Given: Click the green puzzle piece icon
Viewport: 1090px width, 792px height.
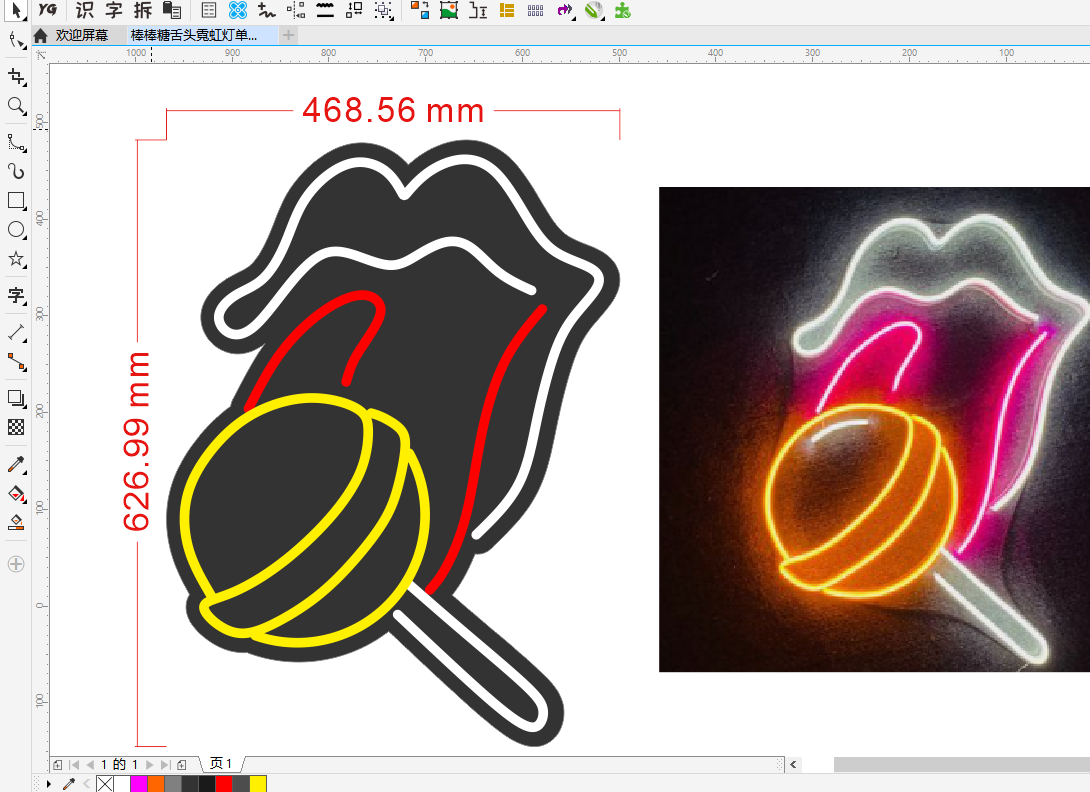Looking at the screenshot, I should [623, 10].
